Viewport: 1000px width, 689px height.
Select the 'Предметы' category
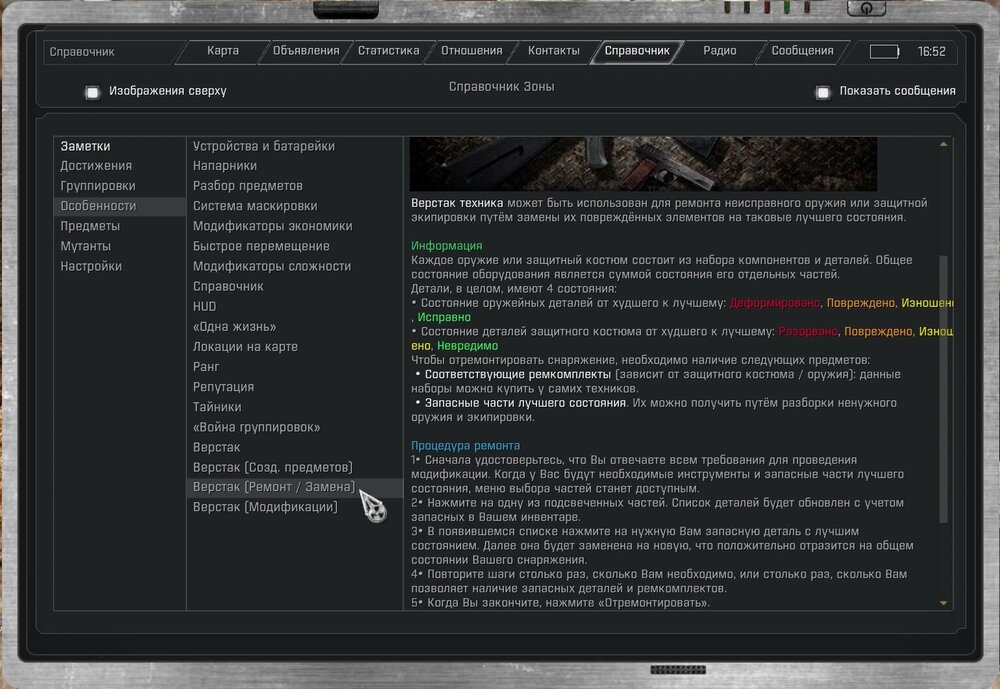(90, 226)
